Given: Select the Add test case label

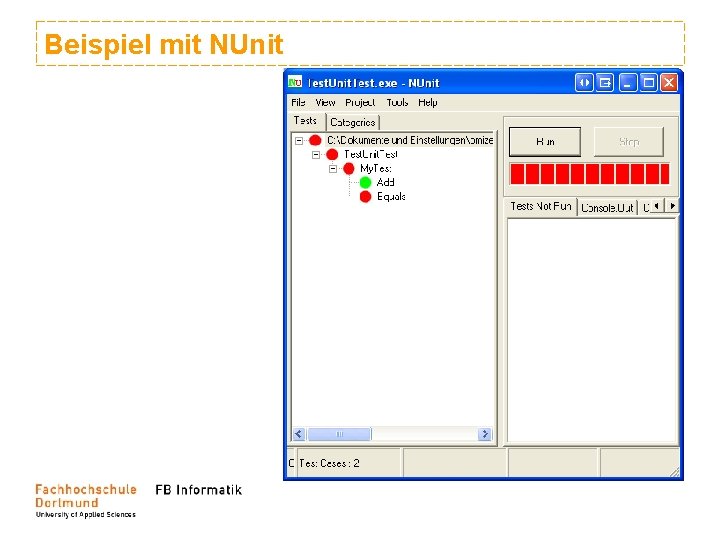Looking at the screenshot, I should pyautogui.click(x=385, y=183).
